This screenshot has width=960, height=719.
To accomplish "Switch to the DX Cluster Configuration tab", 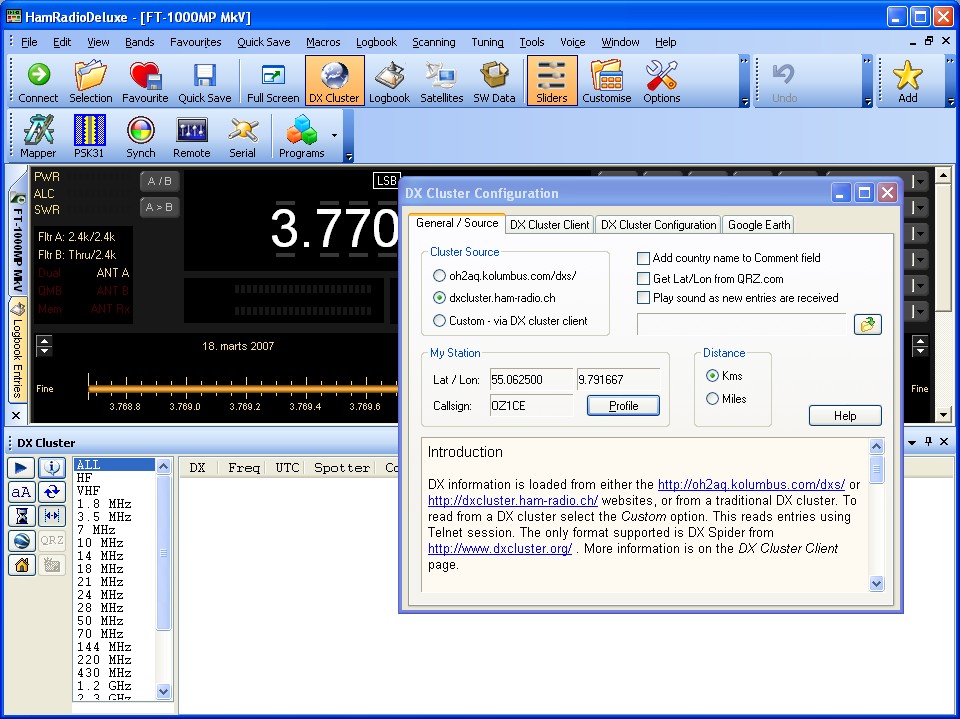I will 658,225.
